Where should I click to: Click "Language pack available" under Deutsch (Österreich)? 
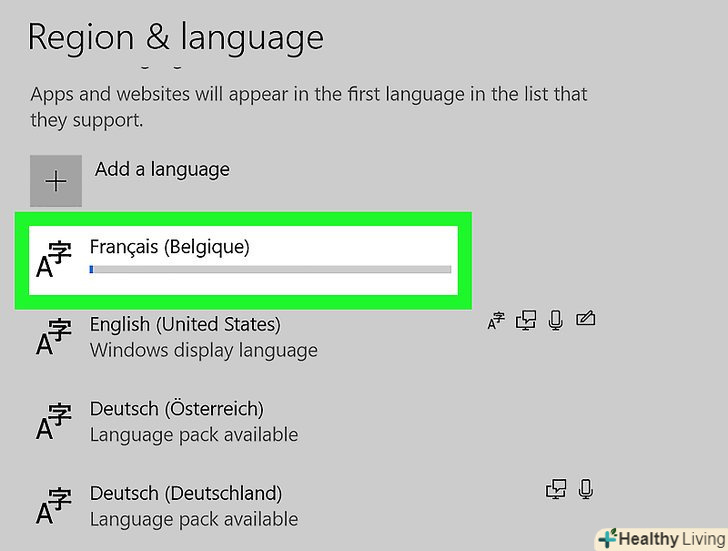click(194, 435)
